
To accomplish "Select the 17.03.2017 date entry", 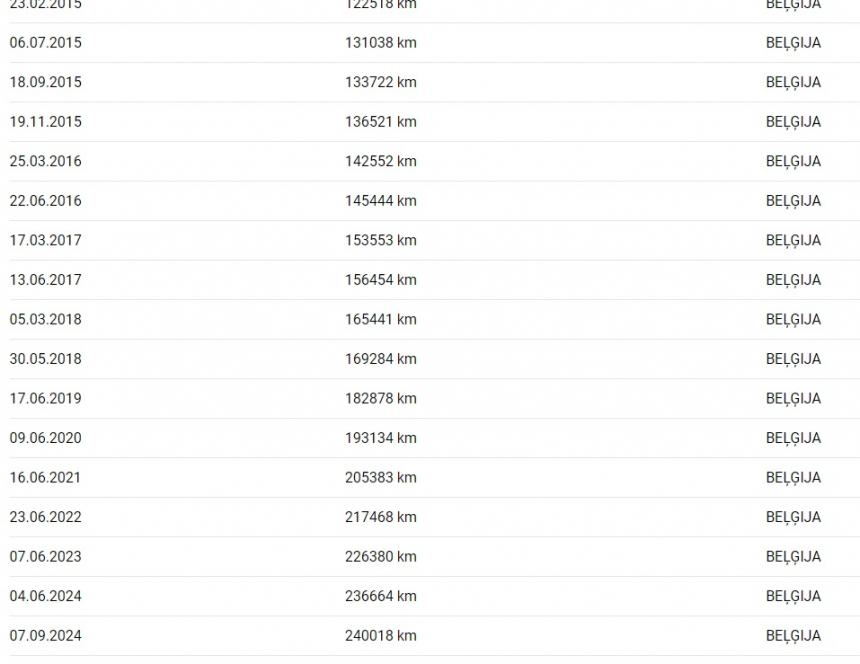I will click(x=46, y=240).
